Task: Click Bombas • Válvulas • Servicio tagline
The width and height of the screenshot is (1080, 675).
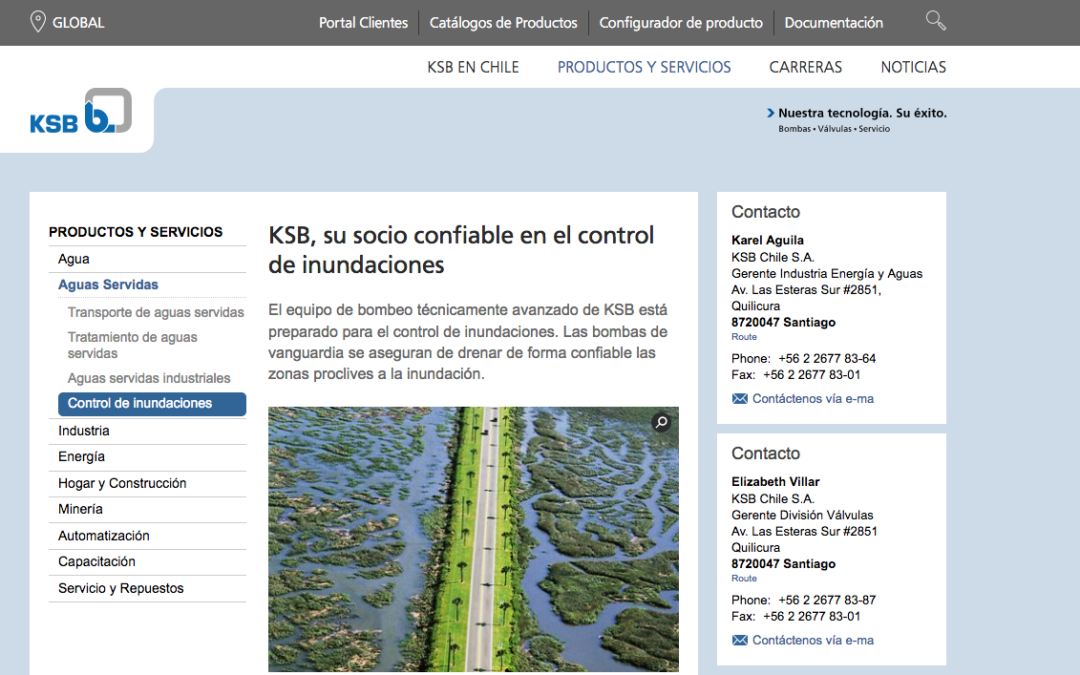Action: coord(834,129)
